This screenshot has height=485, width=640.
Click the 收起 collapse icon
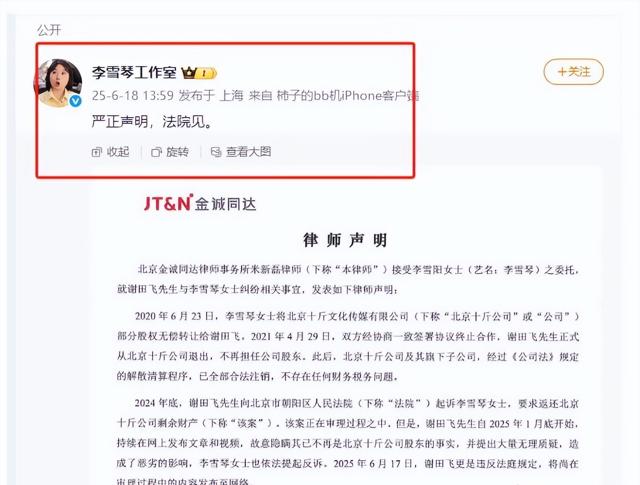[97, 152]
